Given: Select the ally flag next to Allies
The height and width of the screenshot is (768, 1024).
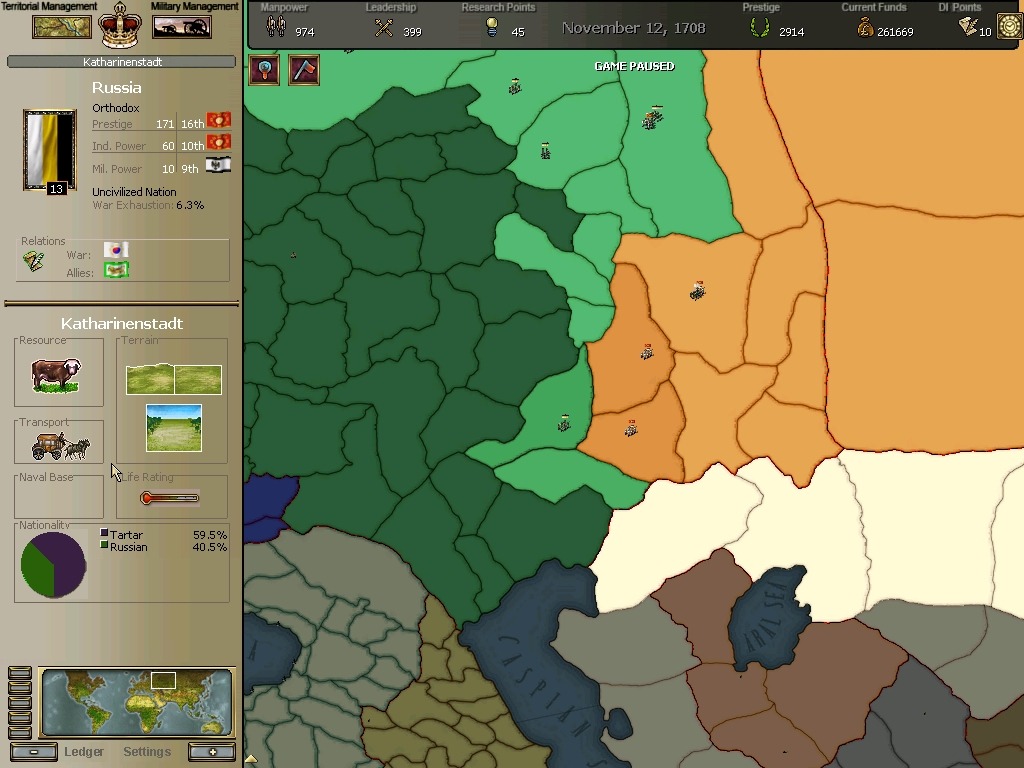Looking at the screenshot, I should 116,269.
